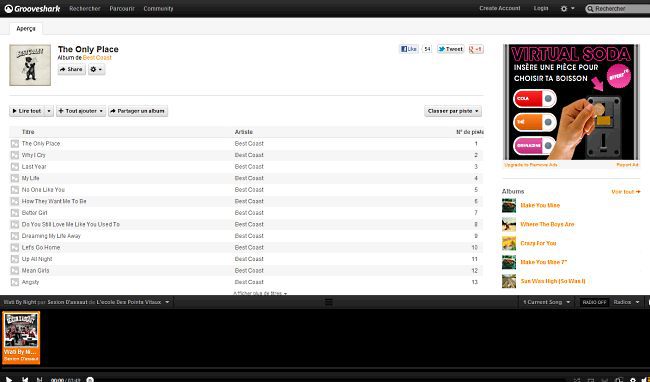Click the Partager un album button
Viewport: 650px width, 382px height.
(138, 111)
